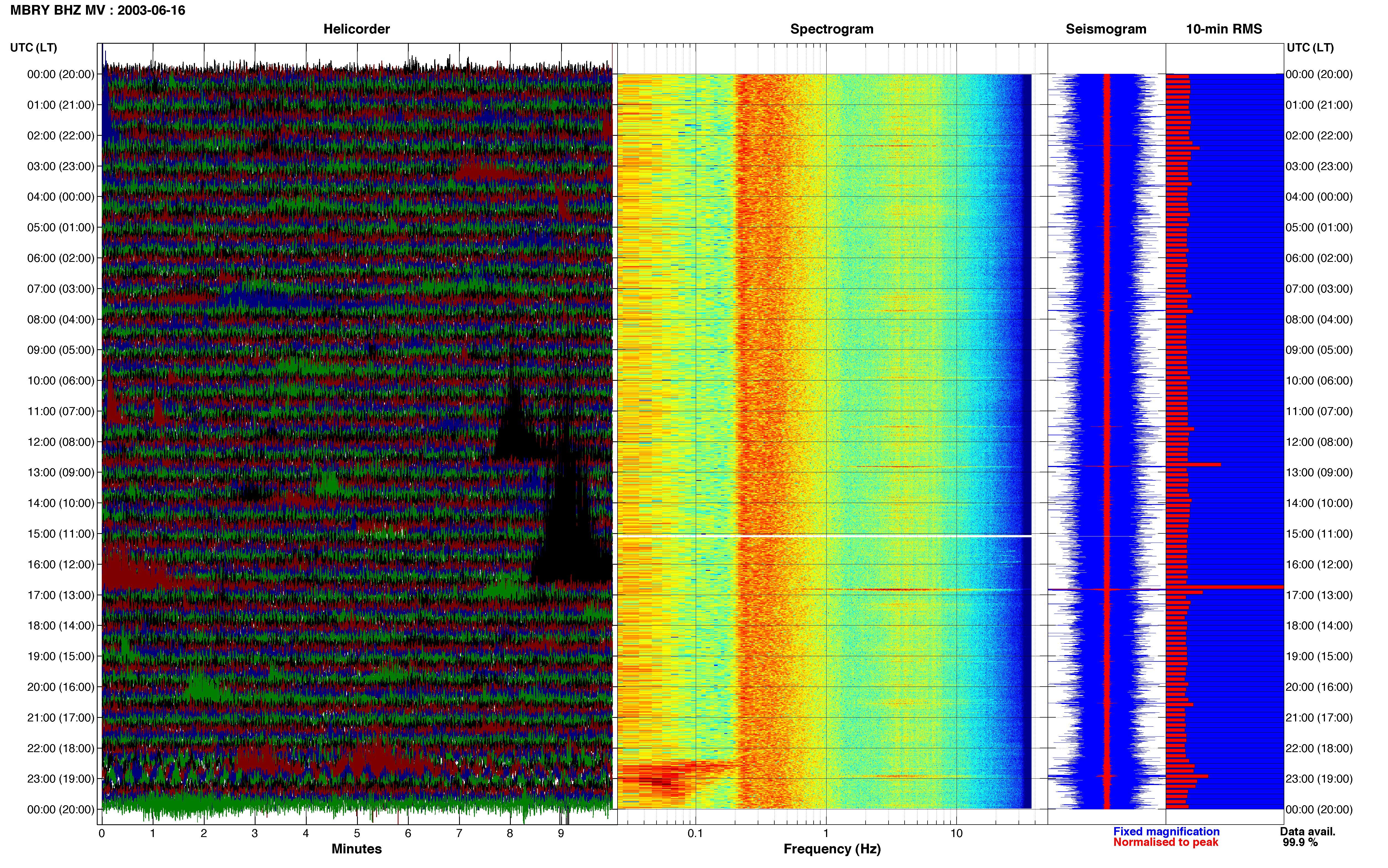Image resolution: width=1388 pixels, height=868 pixels.
Task: Click right time label 09:00 (05:00)
Action: (1319, 350)
